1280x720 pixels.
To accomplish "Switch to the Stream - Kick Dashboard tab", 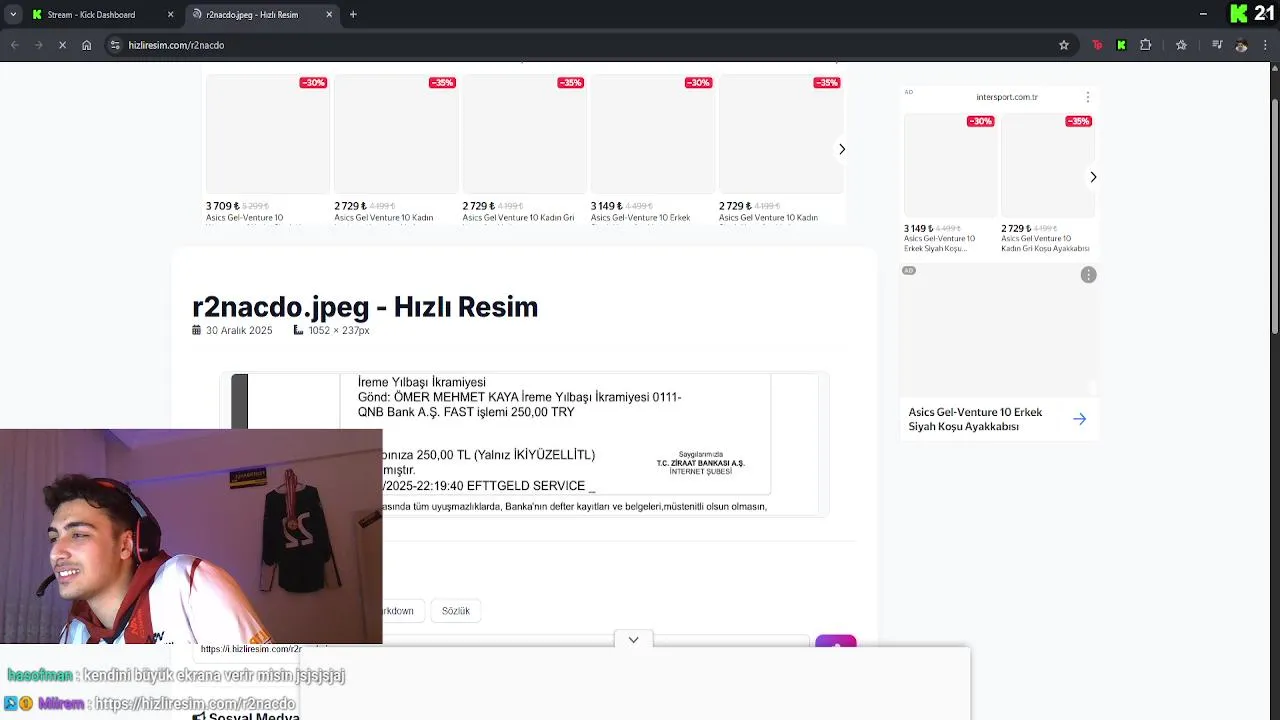I will 92,14.
